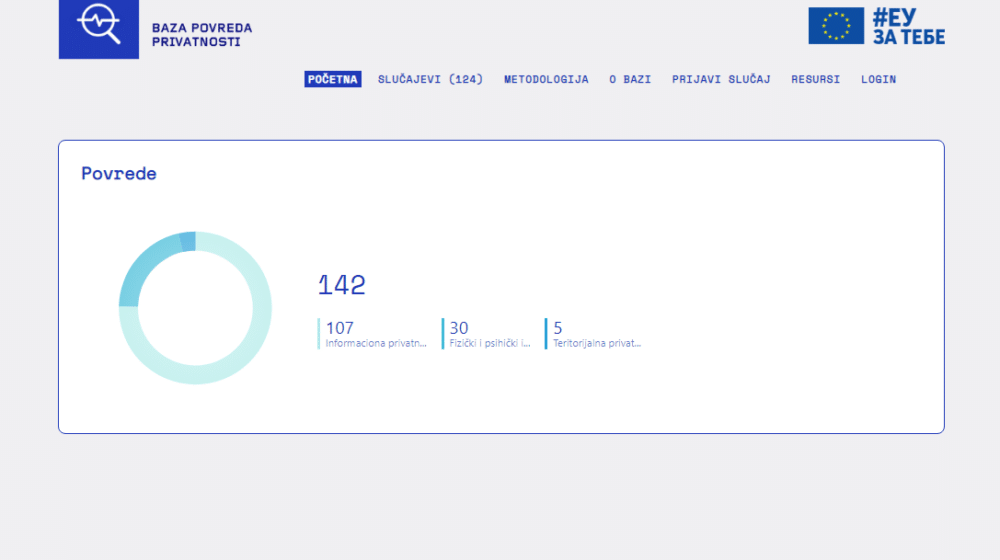
Task: Open the RESURSI page
Action: (x=815, y=79)
